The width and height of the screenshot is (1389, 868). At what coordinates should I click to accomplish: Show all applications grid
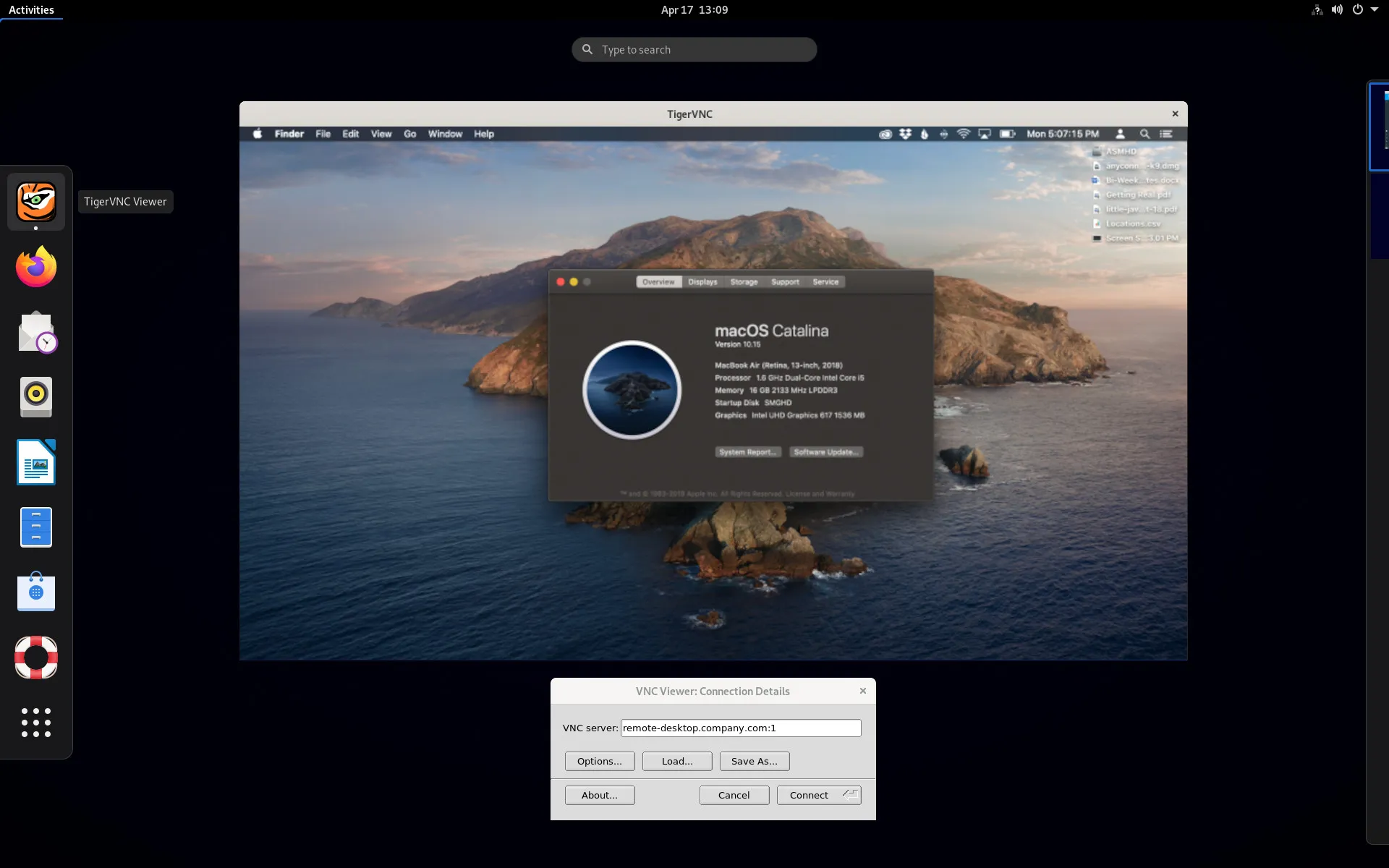click(x=36, y=722)
